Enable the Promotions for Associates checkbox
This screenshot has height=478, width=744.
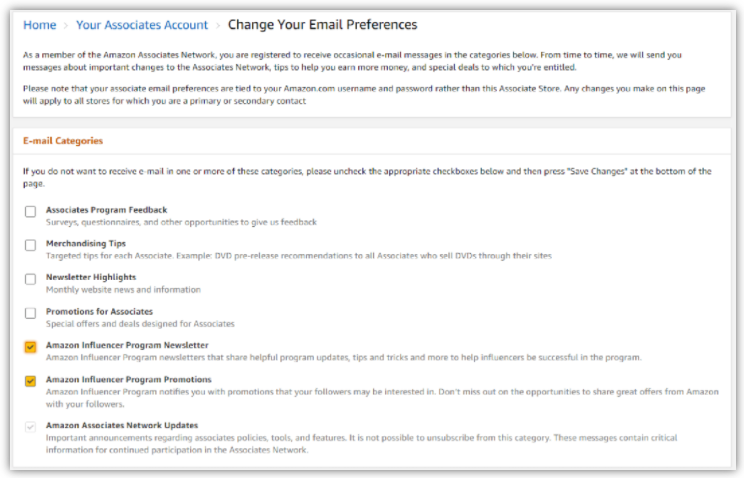30,313
